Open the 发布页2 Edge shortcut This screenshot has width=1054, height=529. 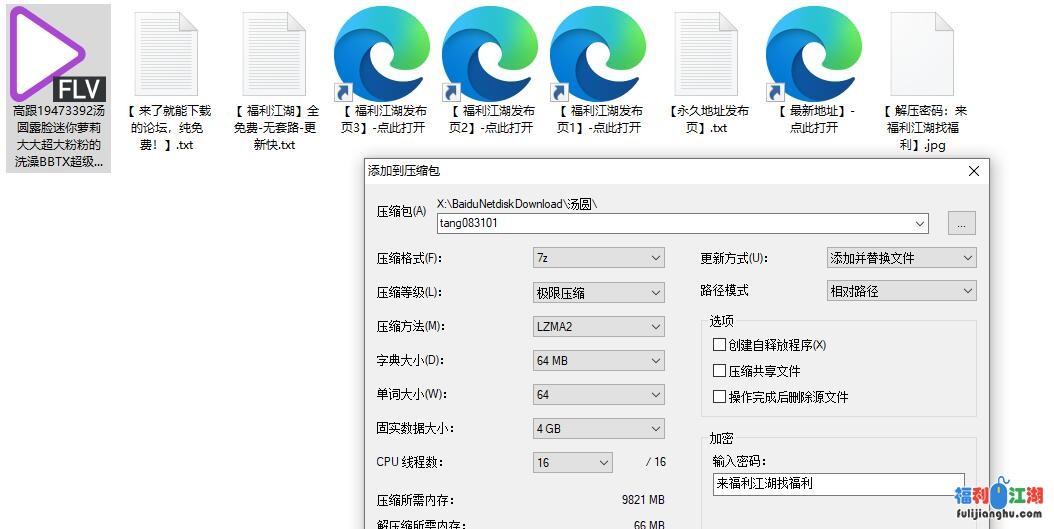coord(490,54)
